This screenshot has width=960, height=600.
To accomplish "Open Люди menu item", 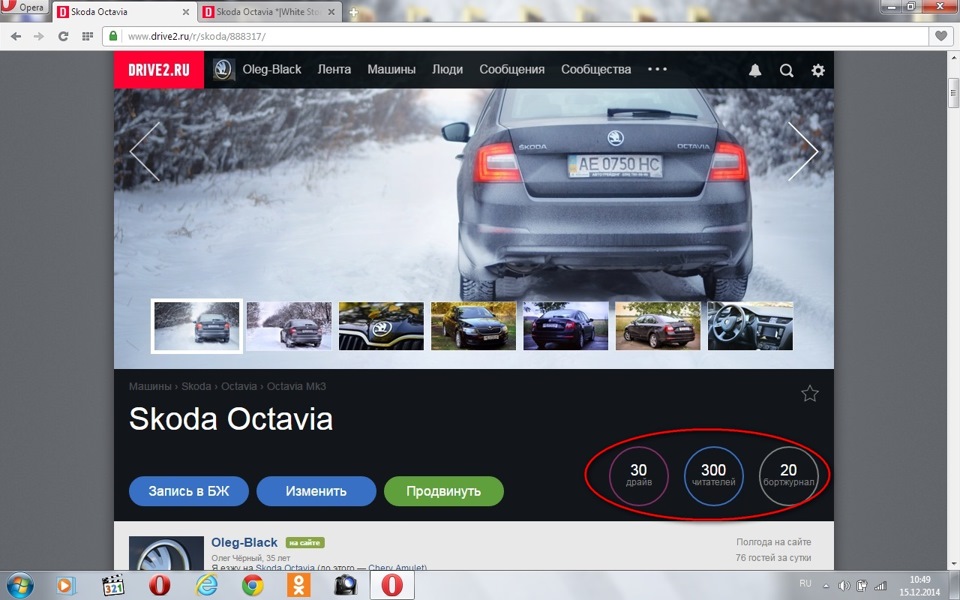I will coord(448,69).
